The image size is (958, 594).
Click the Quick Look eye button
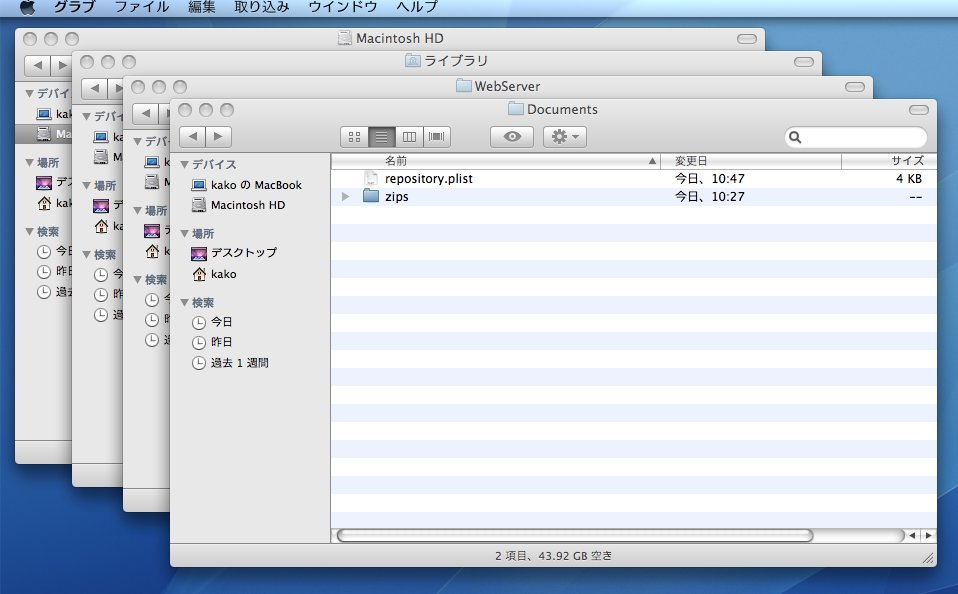(x=512, y=137)
